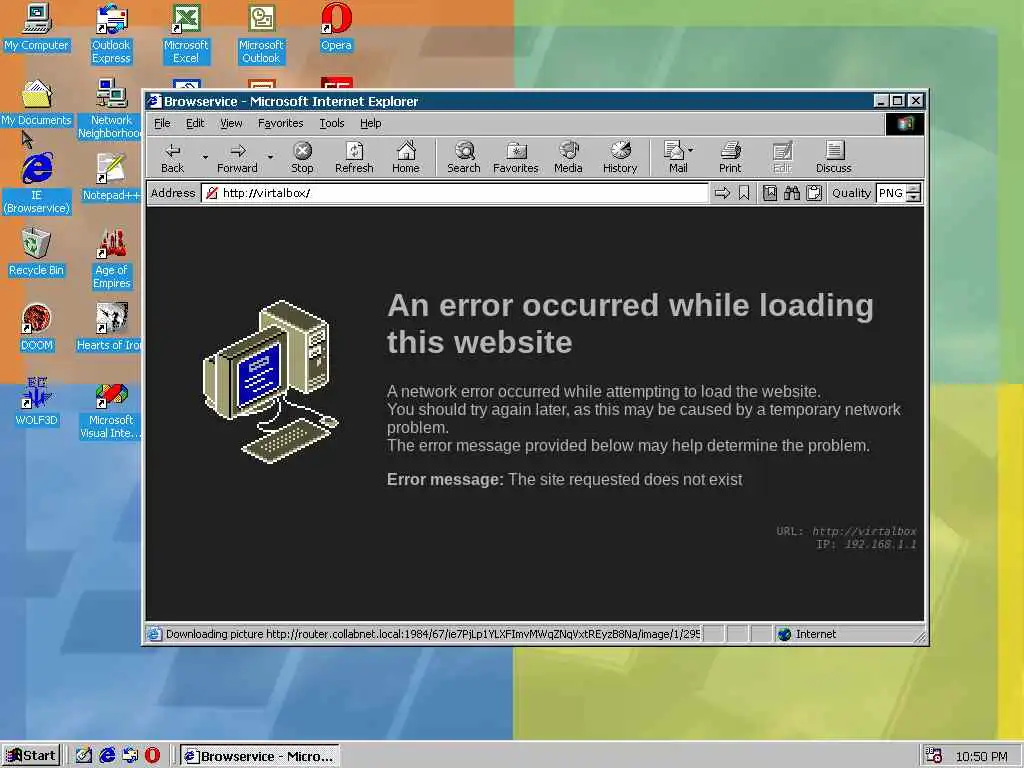Select the Recycle Bin desktop icon
This screenshot has height=768, width=1024.
click(37, 253)
